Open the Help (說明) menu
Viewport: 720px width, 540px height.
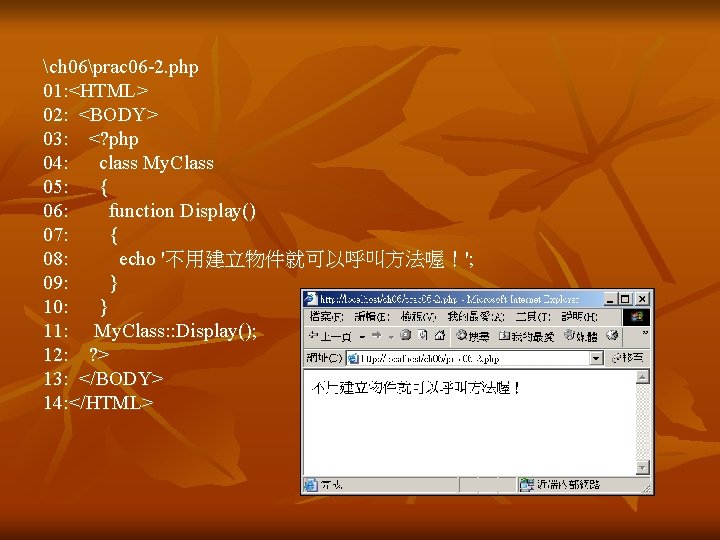pos(579,317)
